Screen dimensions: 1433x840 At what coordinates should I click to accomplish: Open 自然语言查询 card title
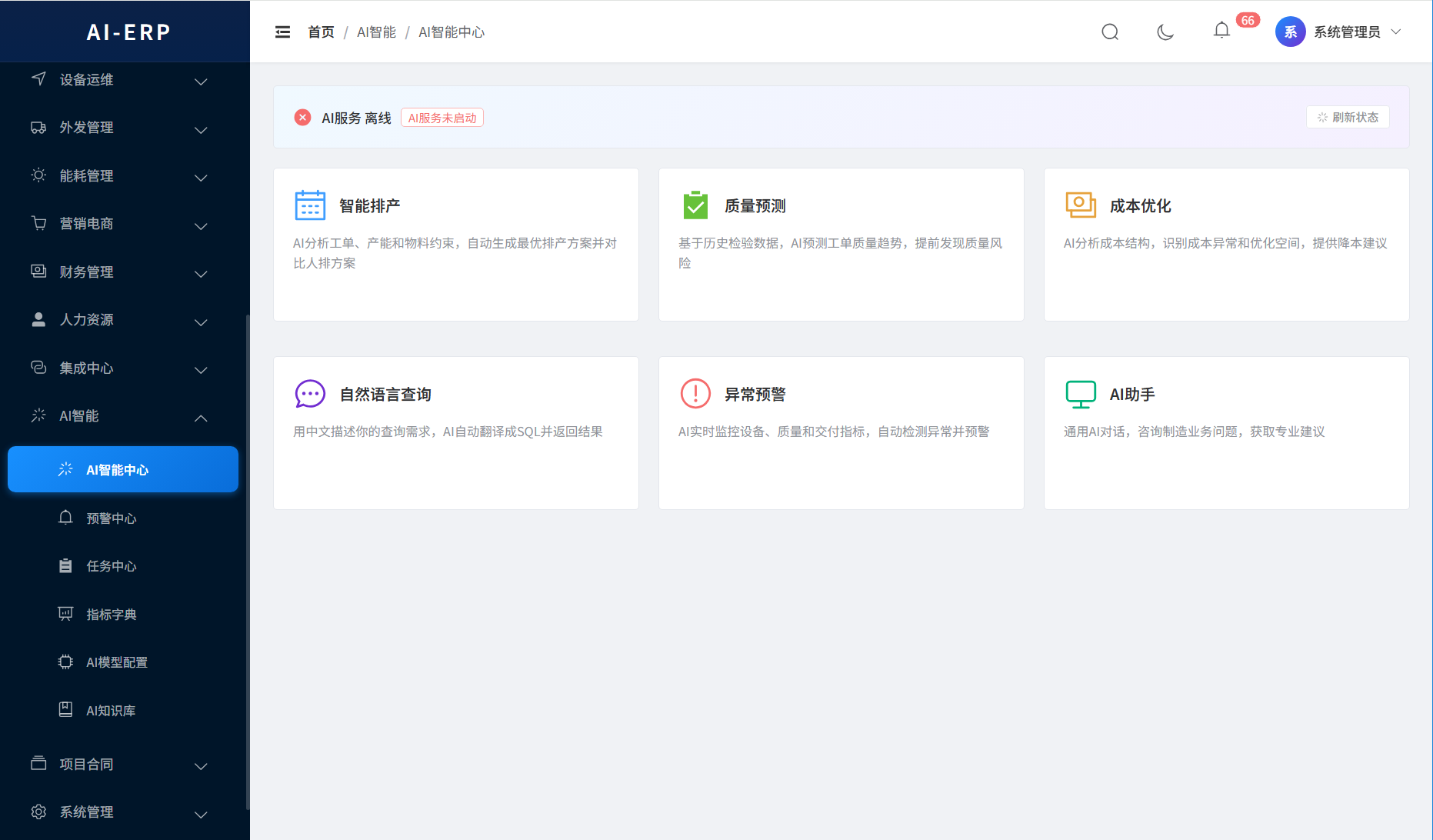385,394
